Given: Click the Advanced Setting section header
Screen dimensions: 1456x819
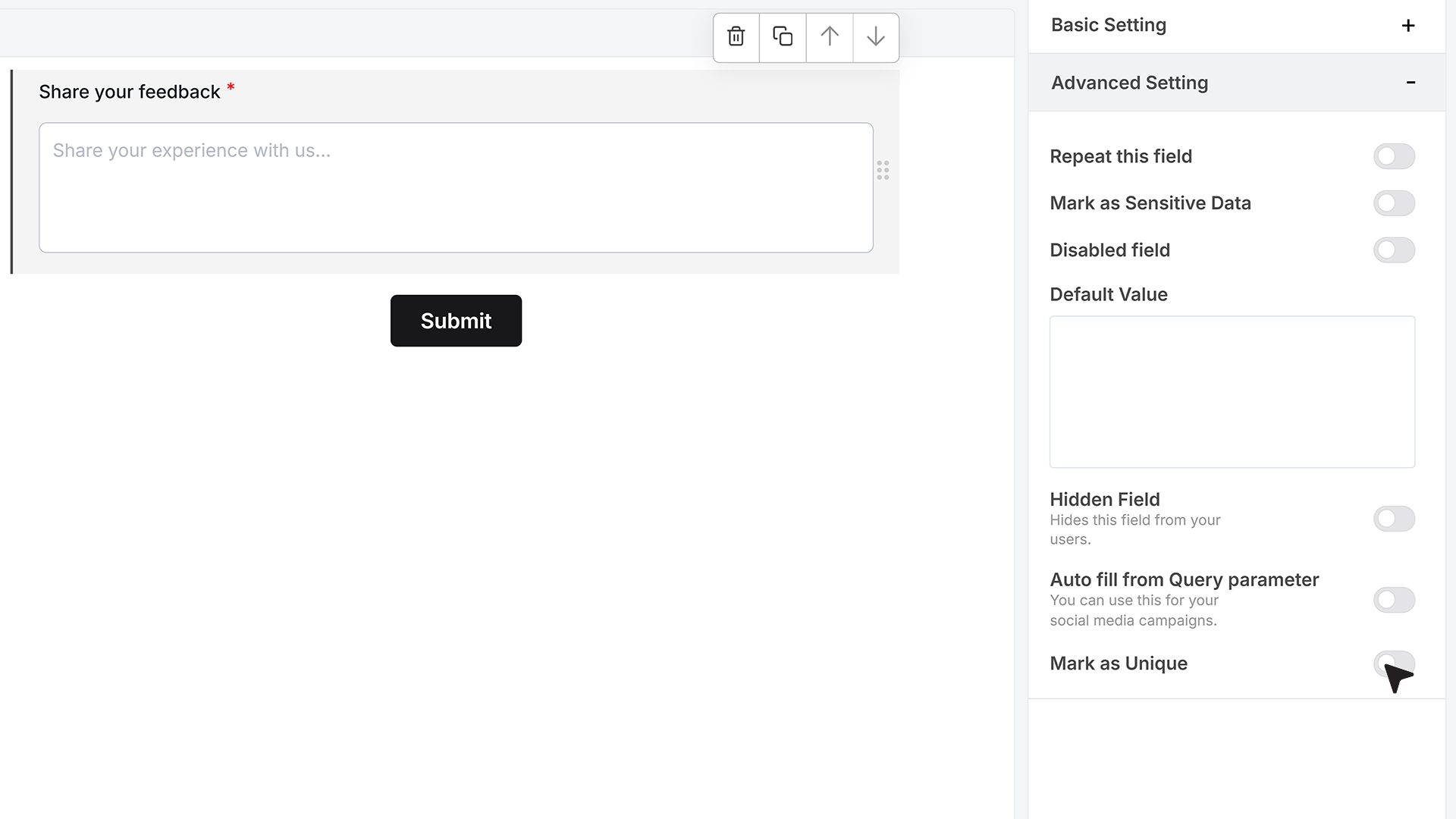Looking at the screenshot, I should (x=1237, y=83).
